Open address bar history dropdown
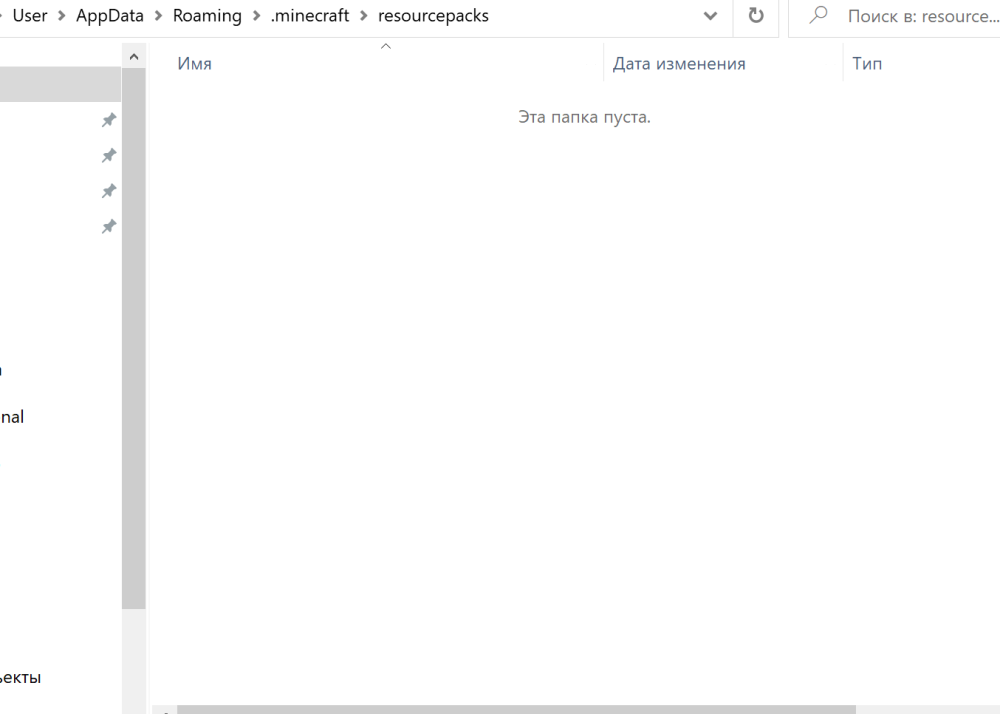This screenshot has height=714, width=1000. [710, 16]
